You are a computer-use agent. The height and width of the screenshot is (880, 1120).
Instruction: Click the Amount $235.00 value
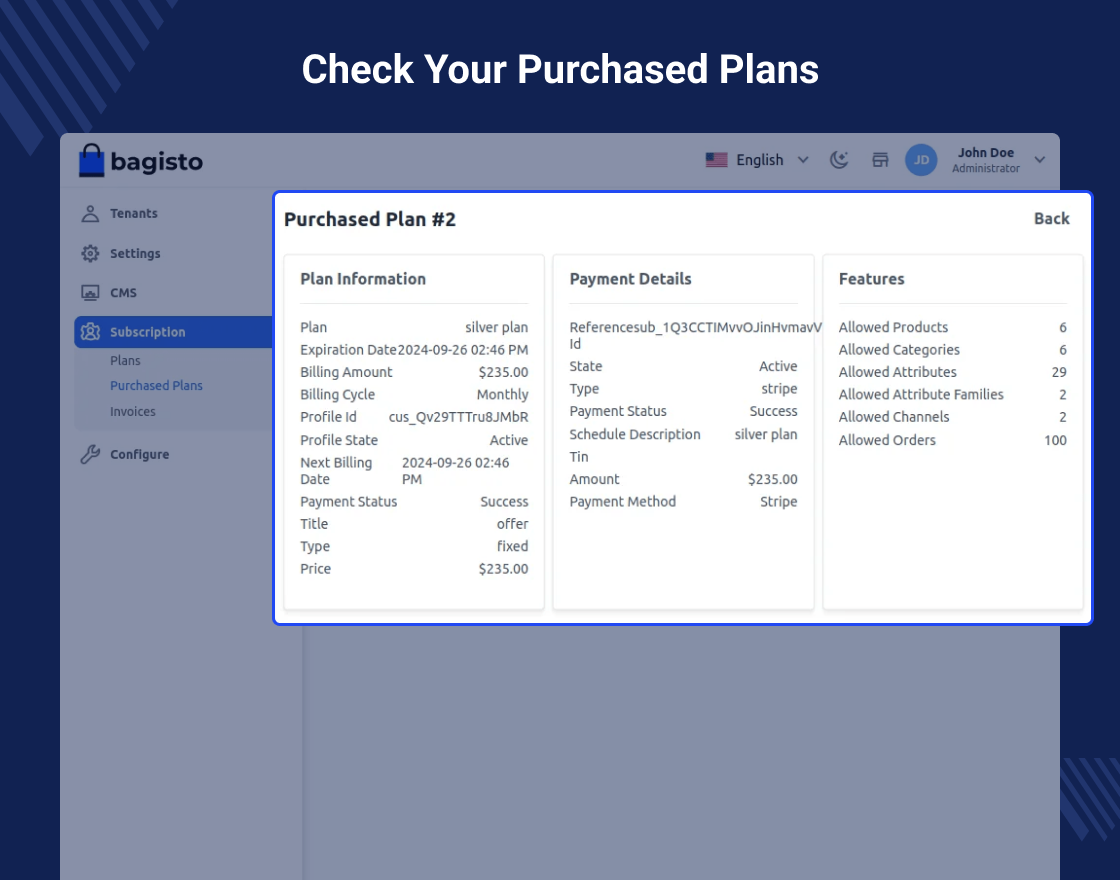tap(773, 479)
